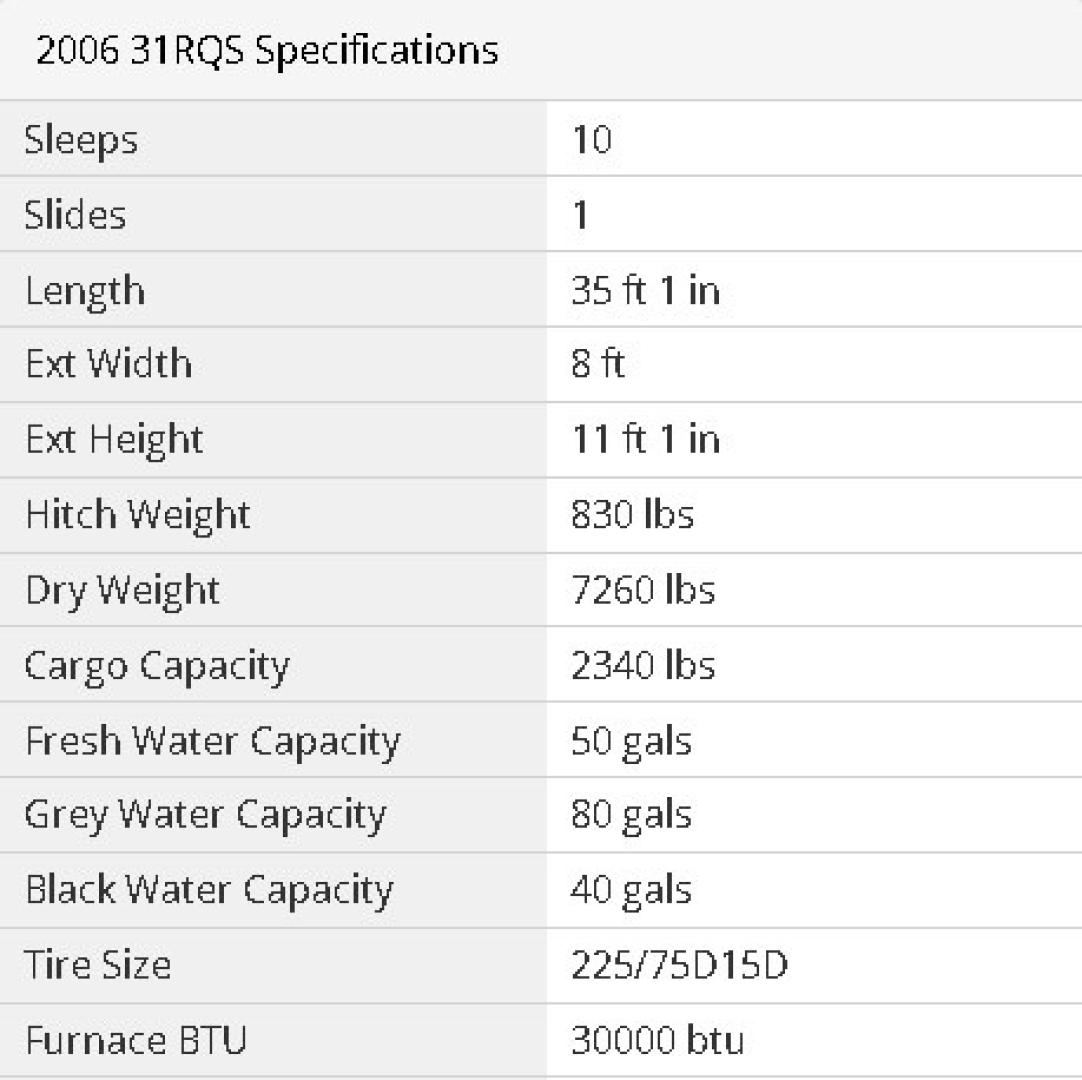Click the 2340 lbs cargo value

[643, 665]
